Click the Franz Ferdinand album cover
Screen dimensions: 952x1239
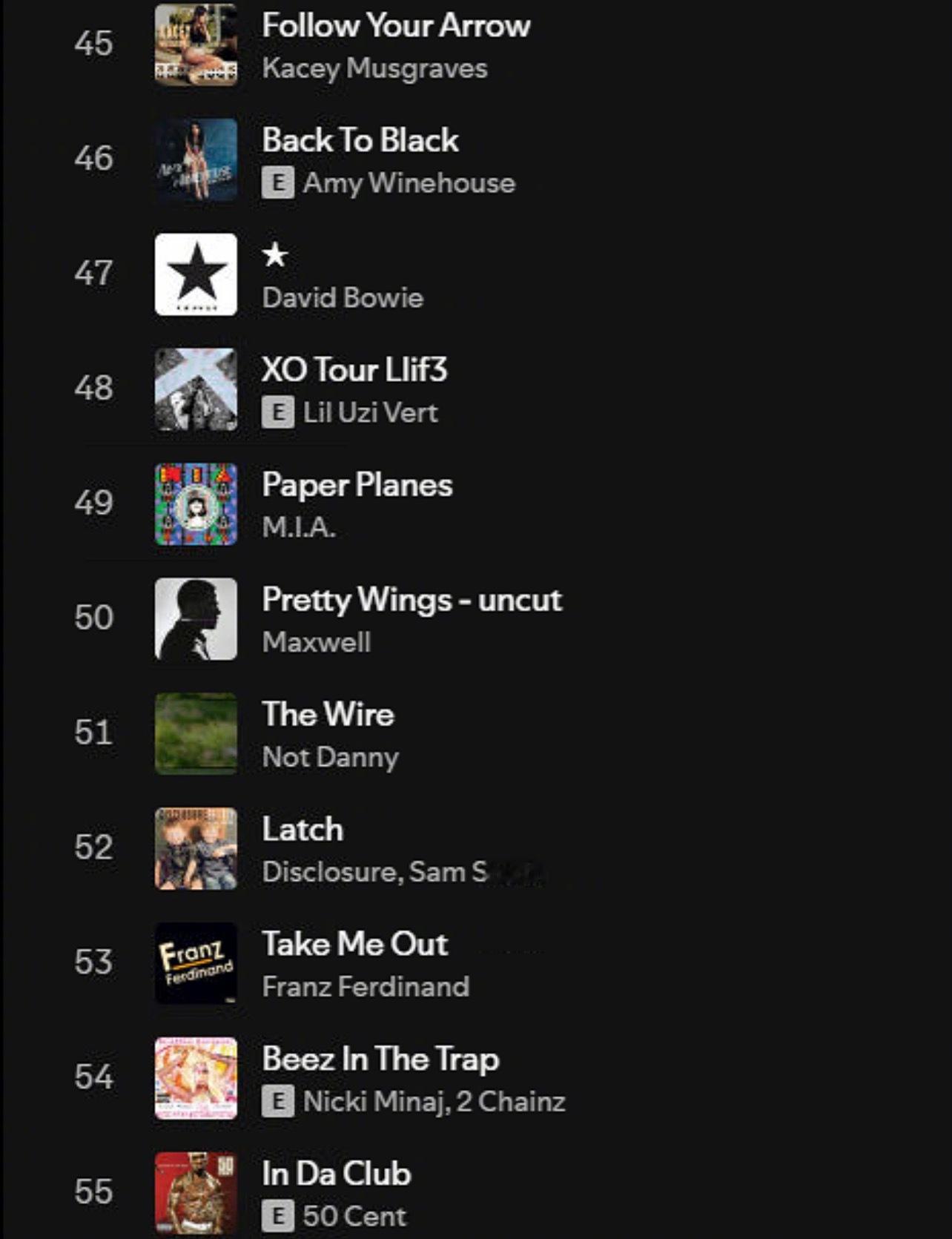tap(196, 963)
